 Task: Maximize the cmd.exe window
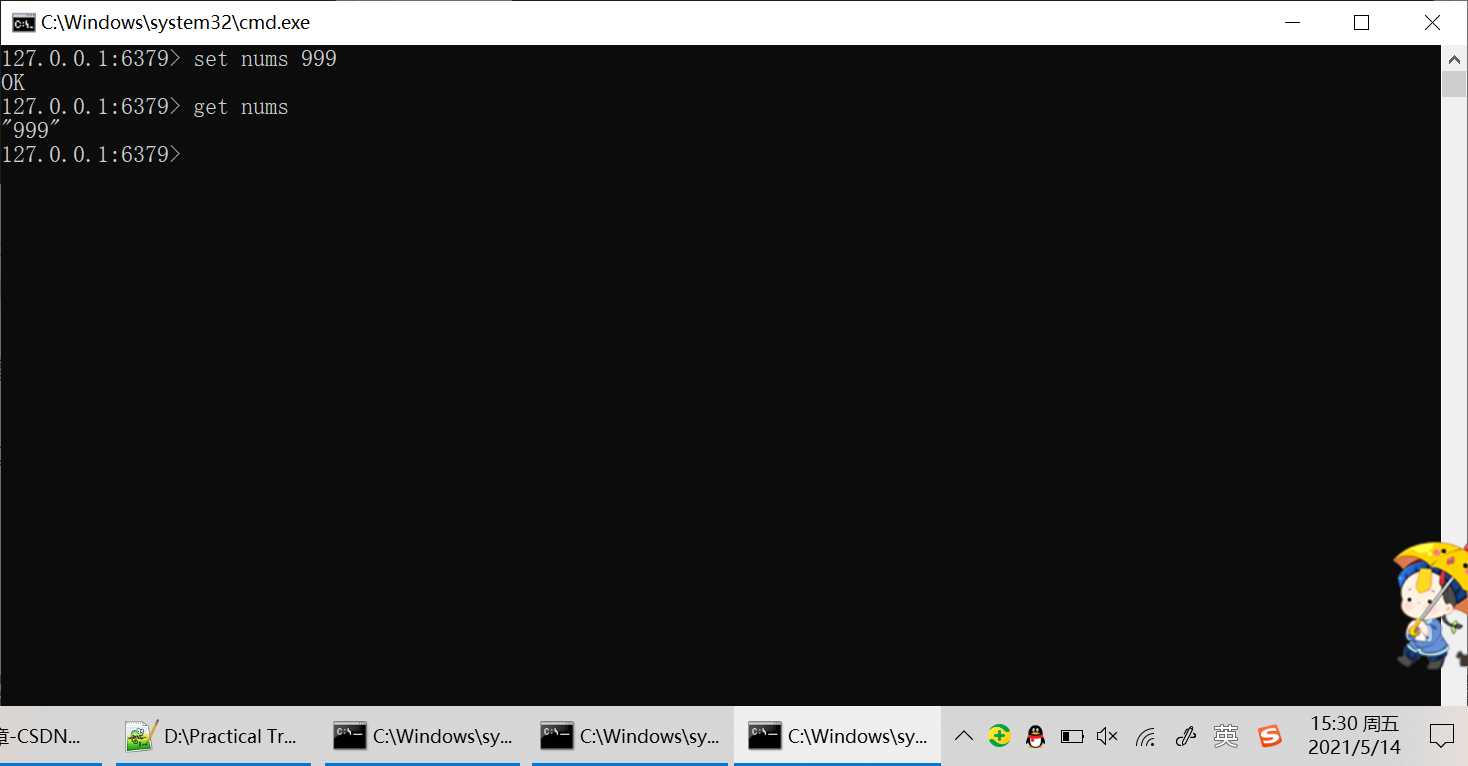tap(1361, 22)
